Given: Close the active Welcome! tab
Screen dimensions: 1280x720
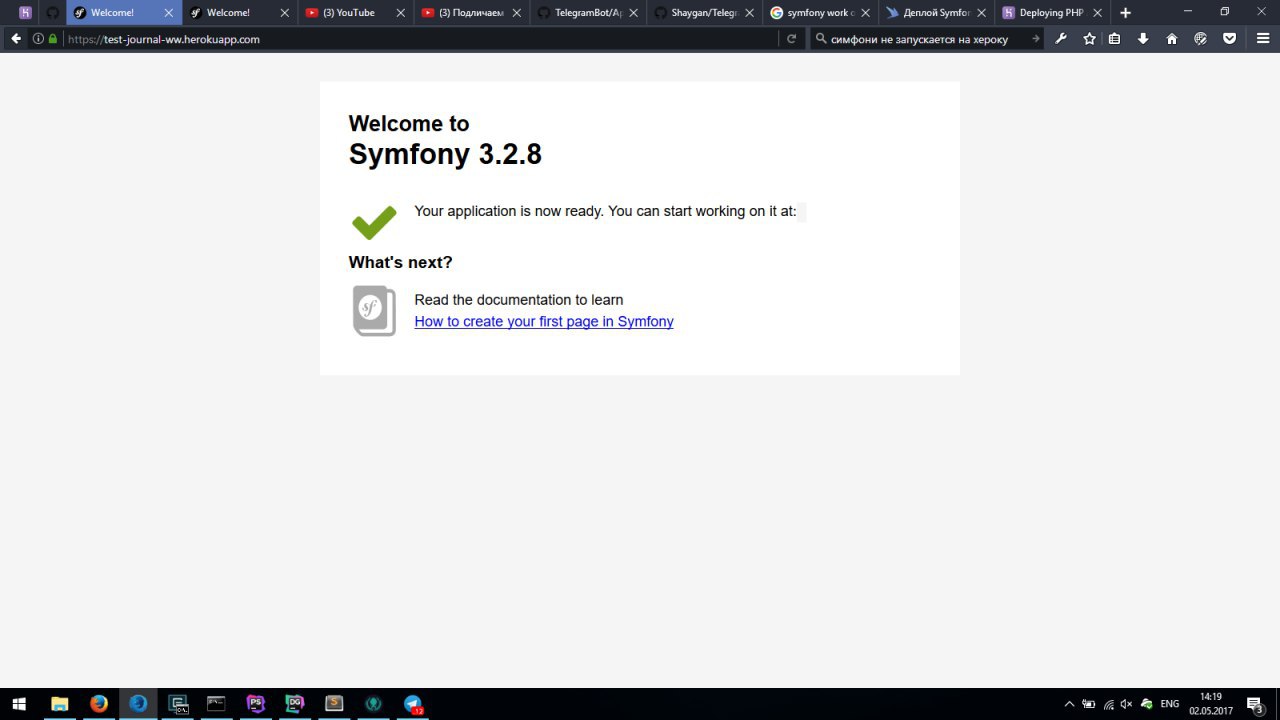Looking at the screenshot, I should coord(168,13).
